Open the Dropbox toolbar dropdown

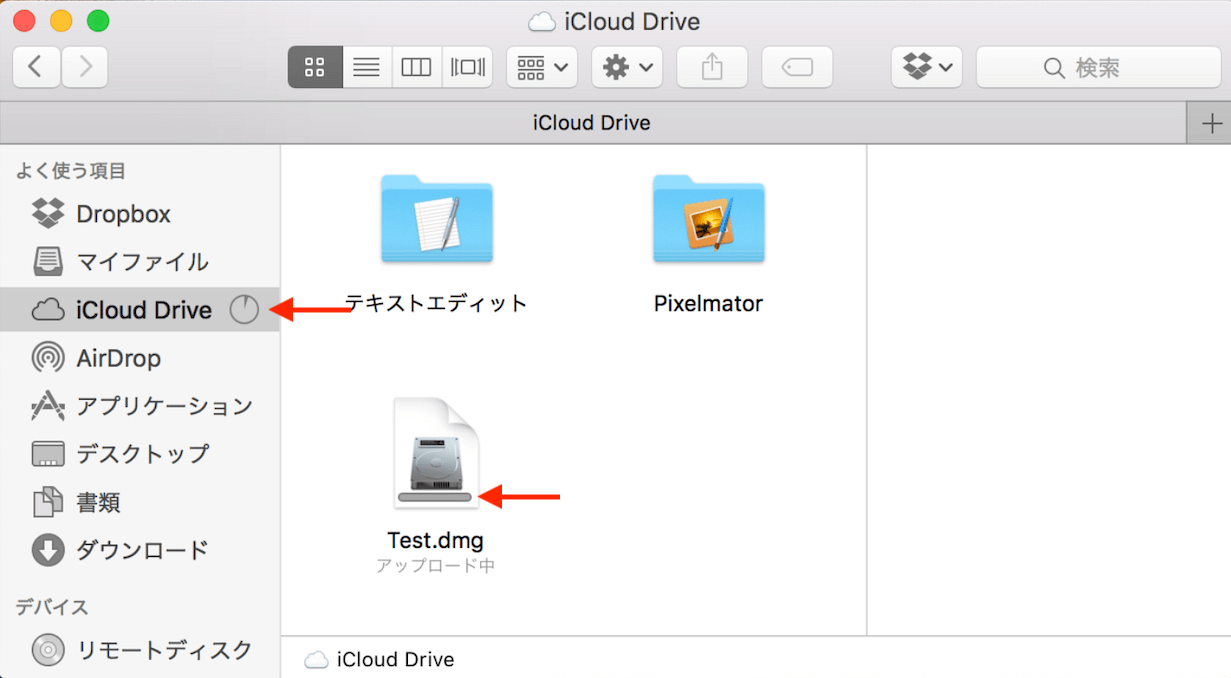click(x=927, y=68)
